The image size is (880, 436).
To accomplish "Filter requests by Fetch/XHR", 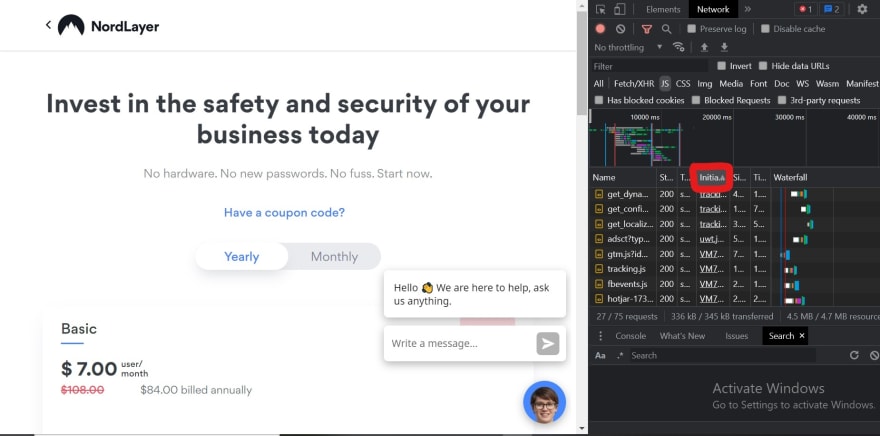I will point(634,84).
